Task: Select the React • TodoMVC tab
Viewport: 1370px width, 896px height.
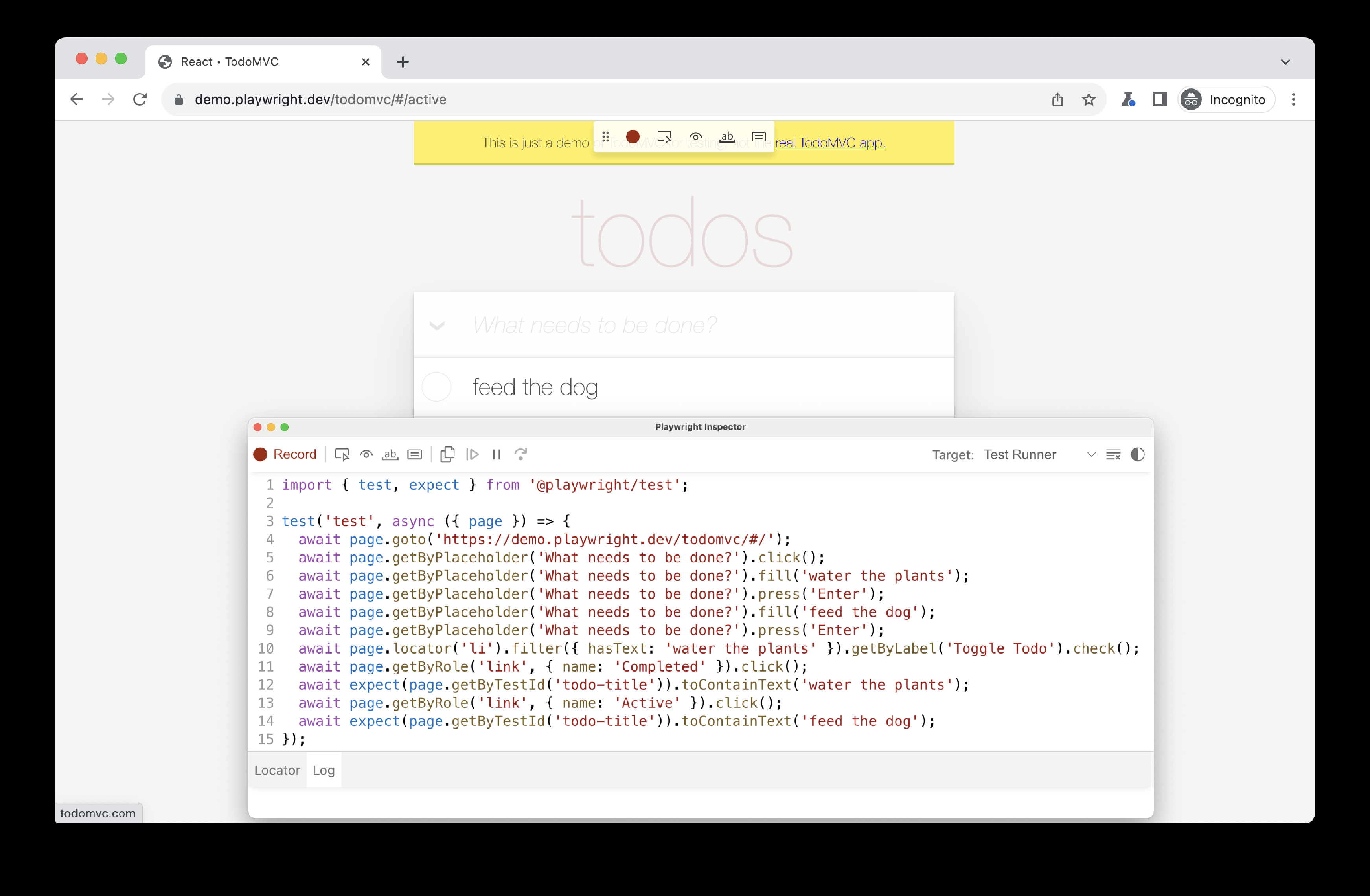Action: [x=263, y=62]
